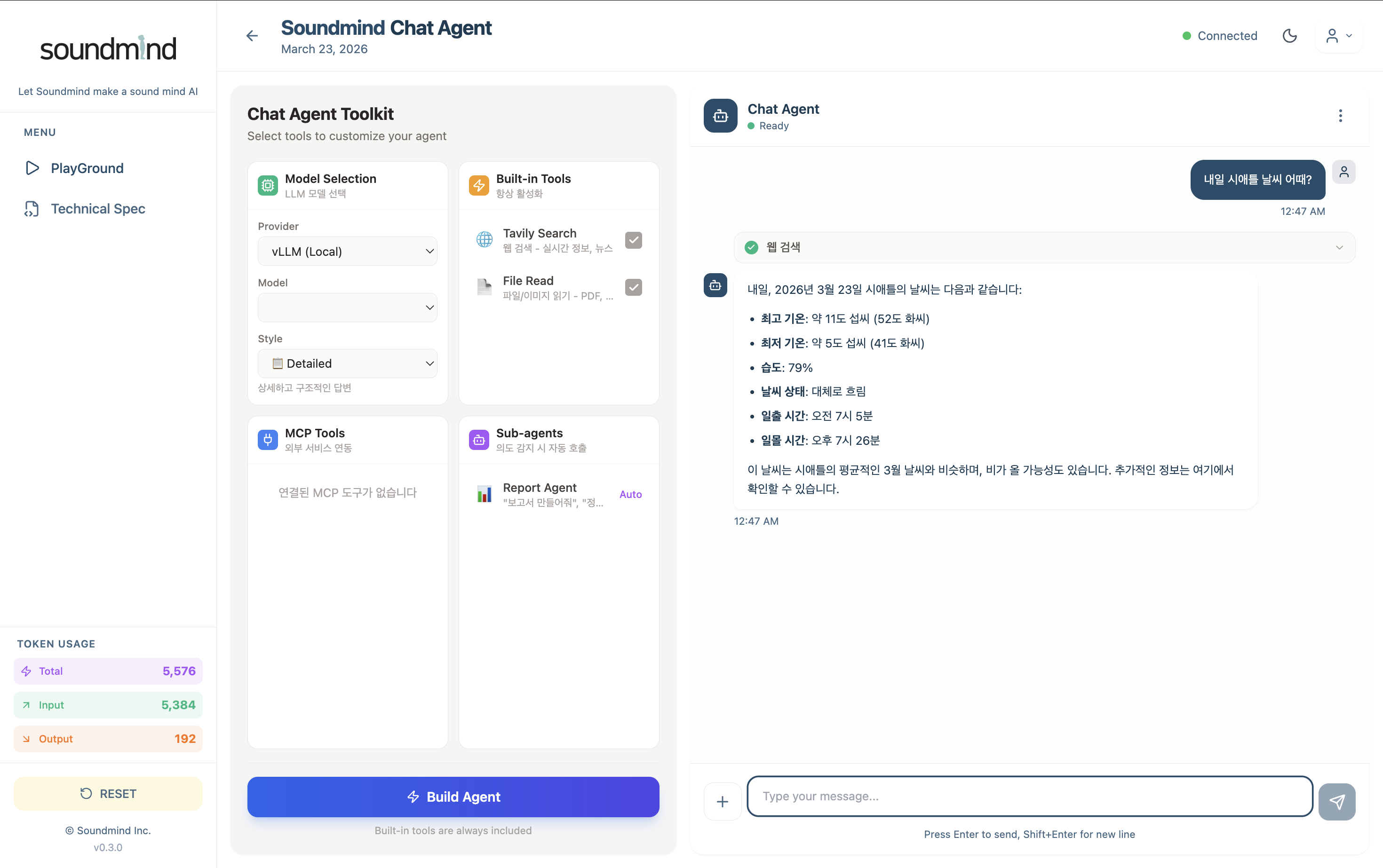Click the RESET button
The width and height of the screenshot is (1383, 868).
(x=108, y=793)
